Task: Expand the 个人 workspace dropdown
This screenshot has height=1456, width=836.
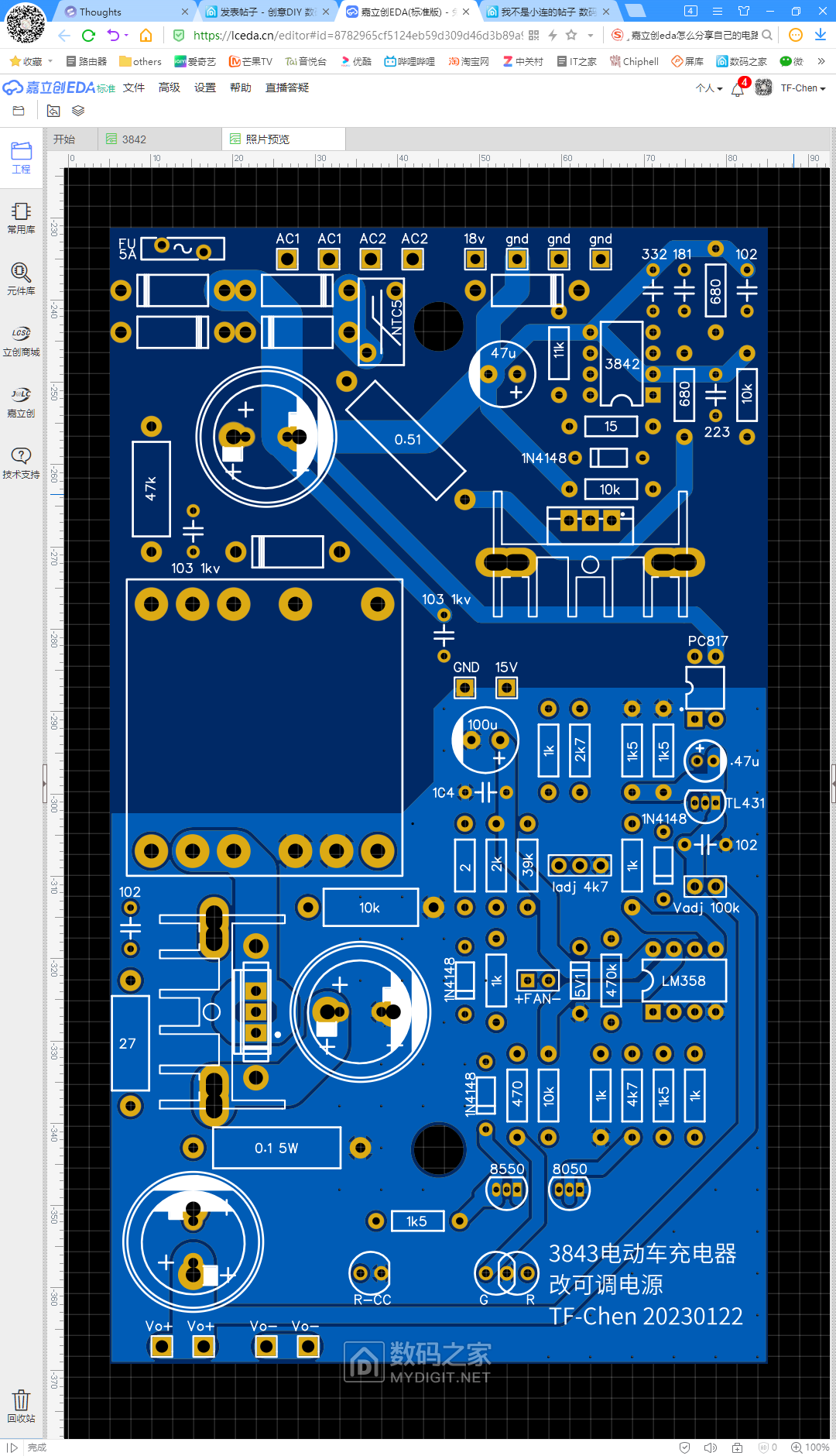Action: [709, 88]
